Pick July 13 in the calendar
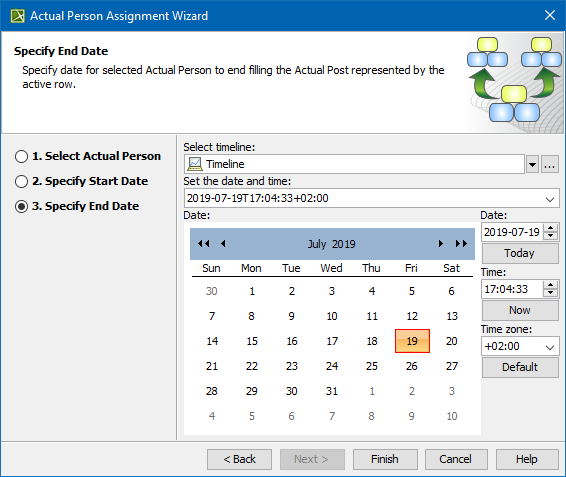Viewport: 566px width, 477px height. coord(452,316)
